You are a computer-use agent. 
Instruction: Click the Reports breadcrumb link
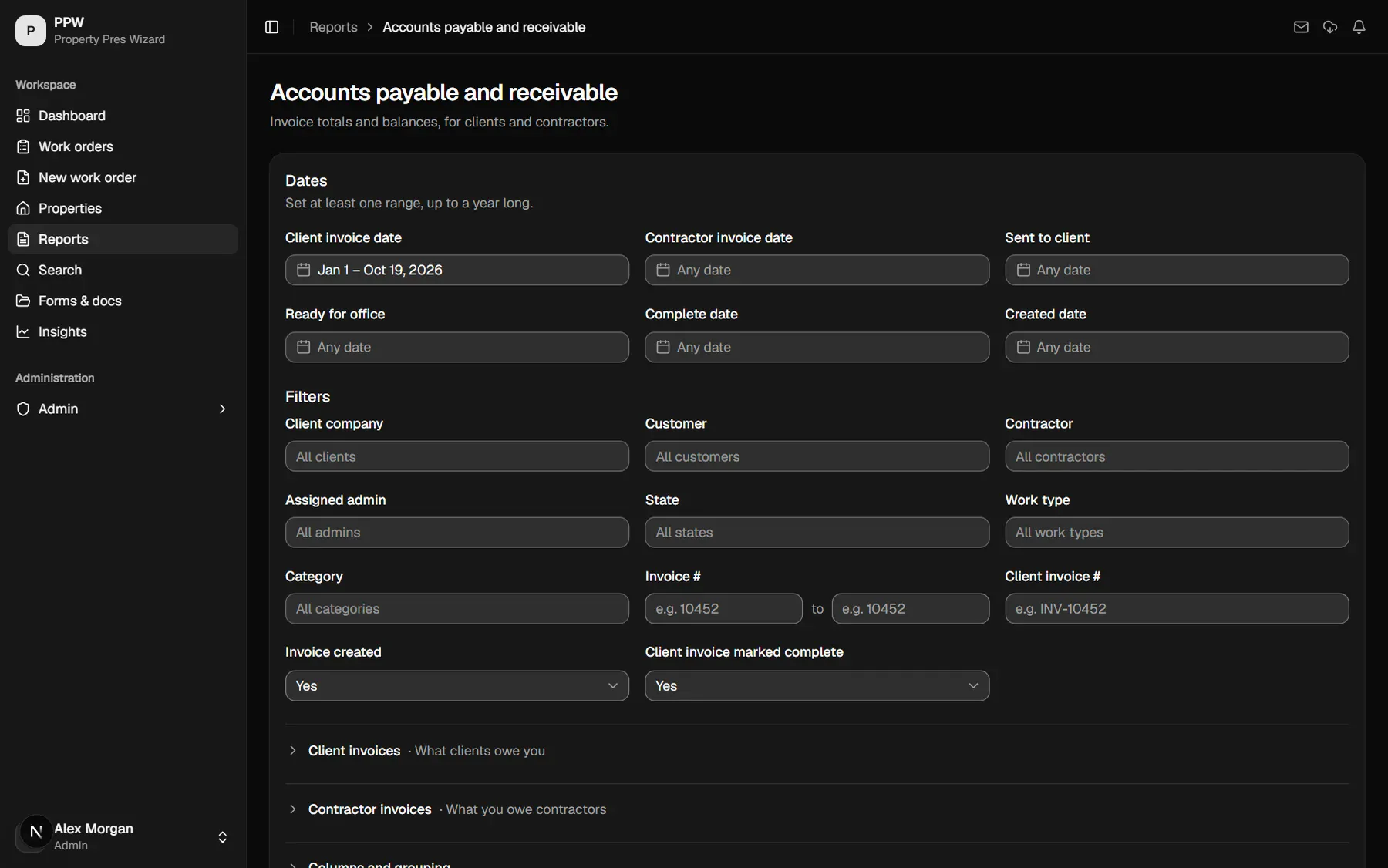point(333,27)
